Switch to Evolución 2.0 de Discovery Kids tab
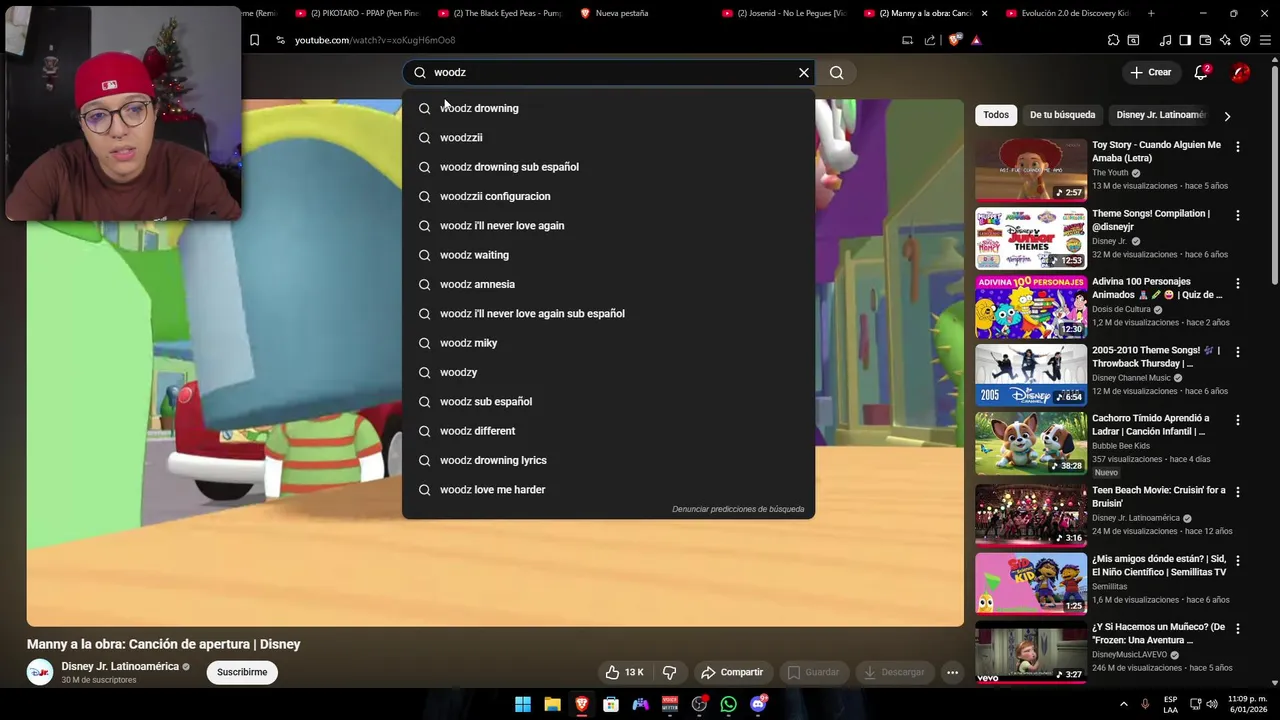 tap(1069, 13)
